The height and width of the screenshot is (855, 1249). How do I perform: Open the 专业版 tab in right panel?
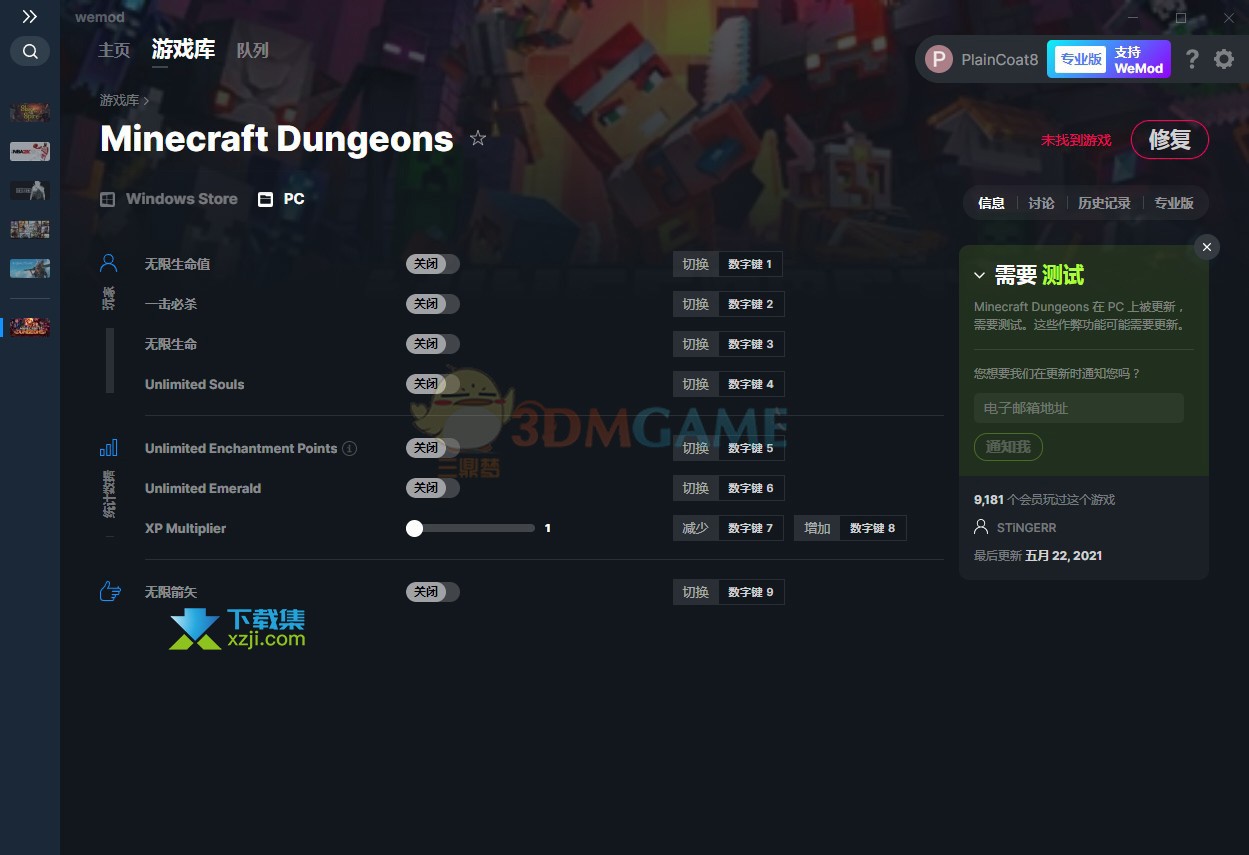[1174, 203]
